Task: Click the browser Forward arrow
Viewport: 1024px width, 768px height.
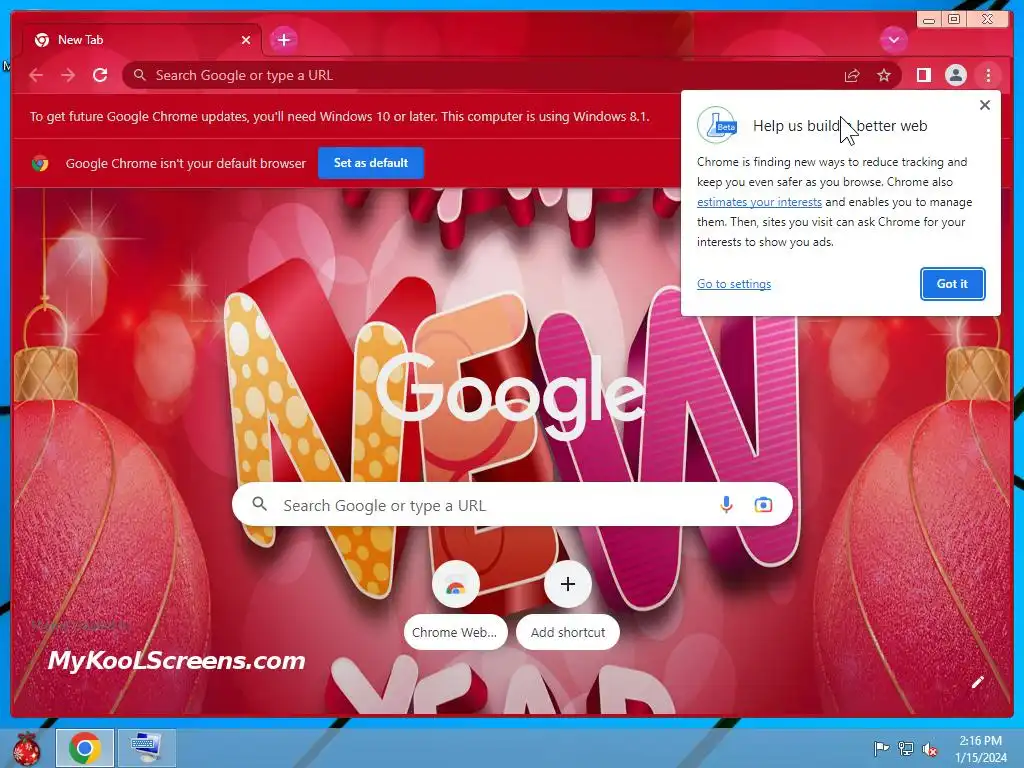Action: [x=68, y=75]
